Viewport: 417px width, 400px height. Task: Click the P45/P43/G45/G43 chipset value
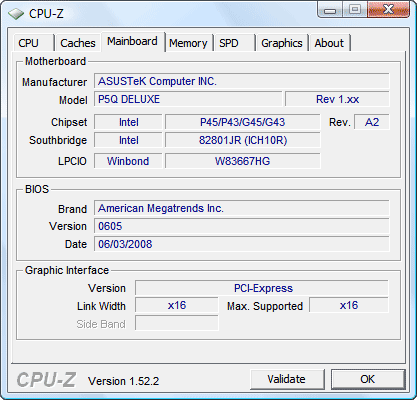243,122
